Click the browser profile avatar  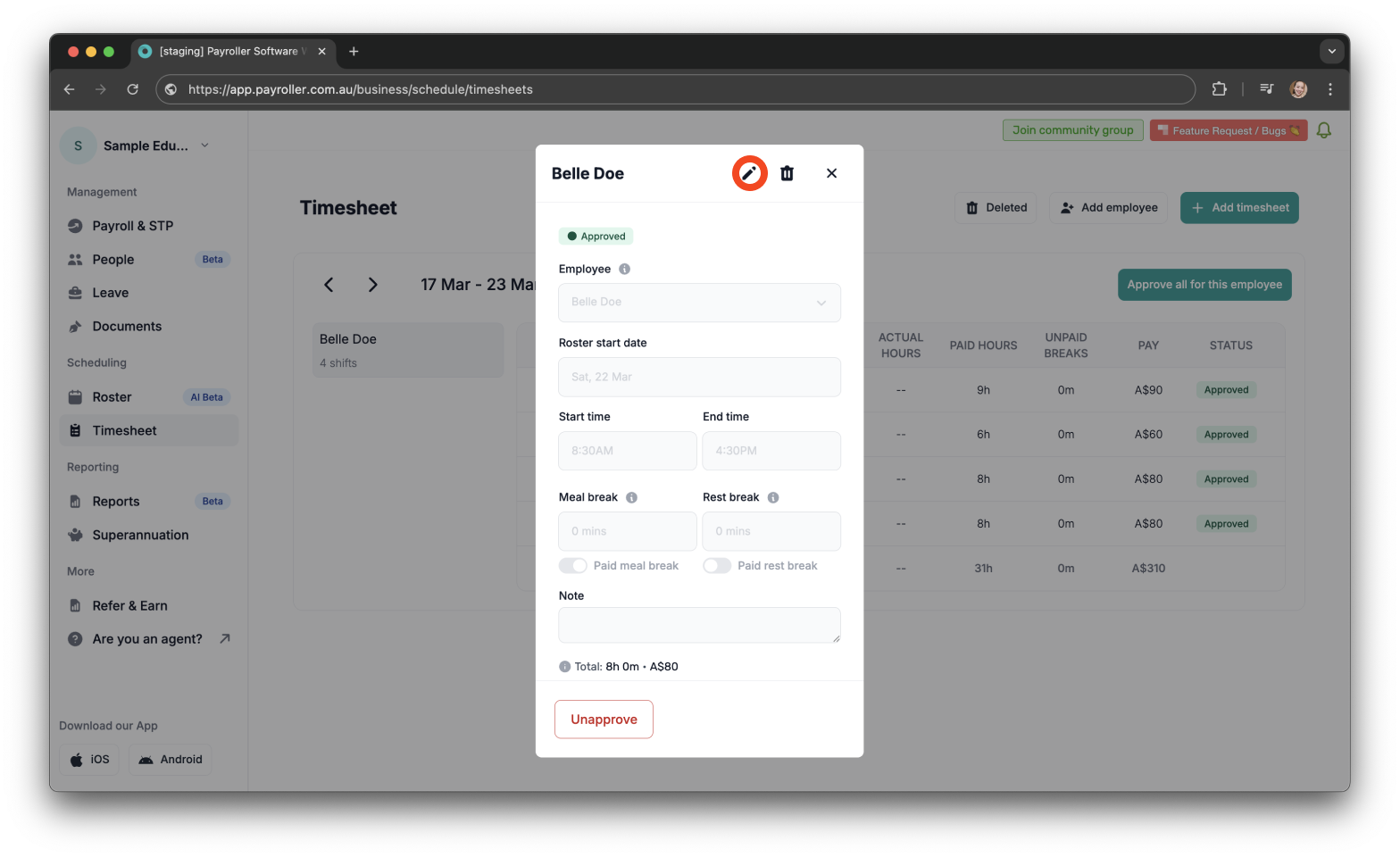[x=1298, y=89]
